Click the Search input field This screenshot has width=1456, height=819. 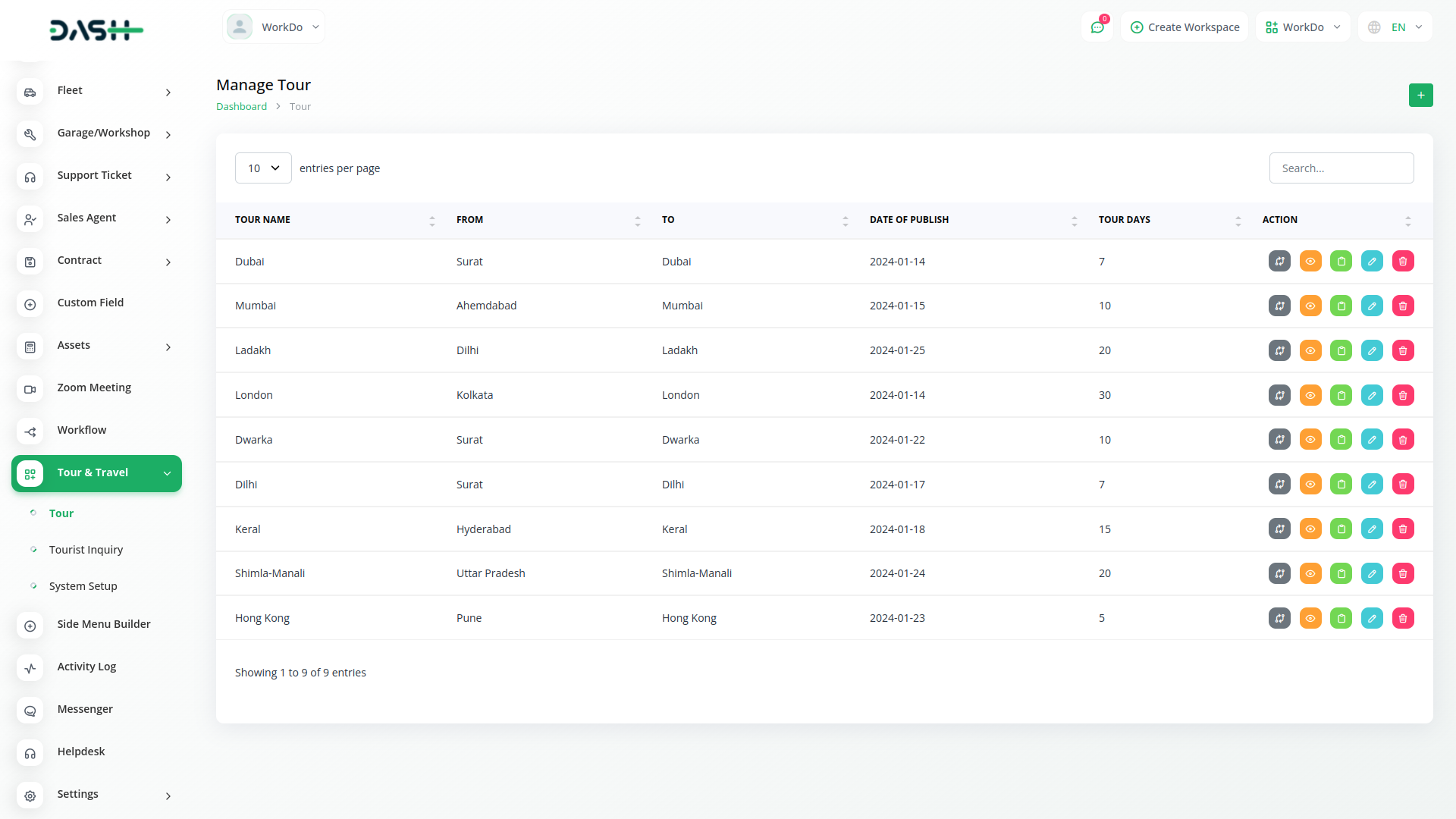coord(1341,168)
